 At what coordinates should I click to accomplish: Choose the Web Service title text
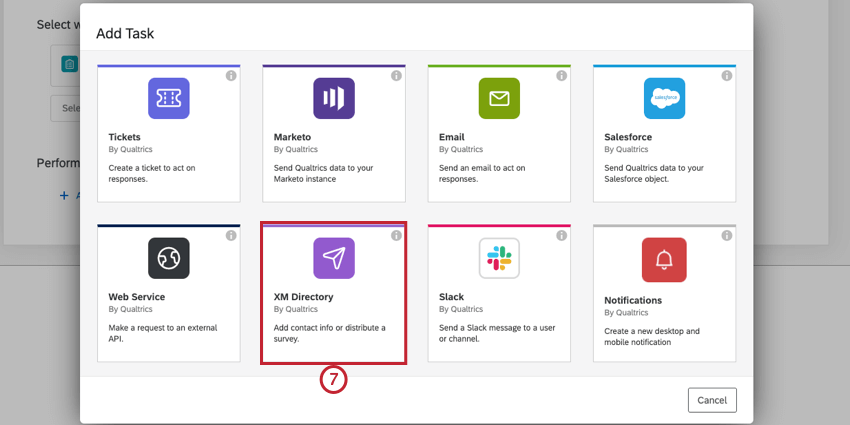(137, 297)
